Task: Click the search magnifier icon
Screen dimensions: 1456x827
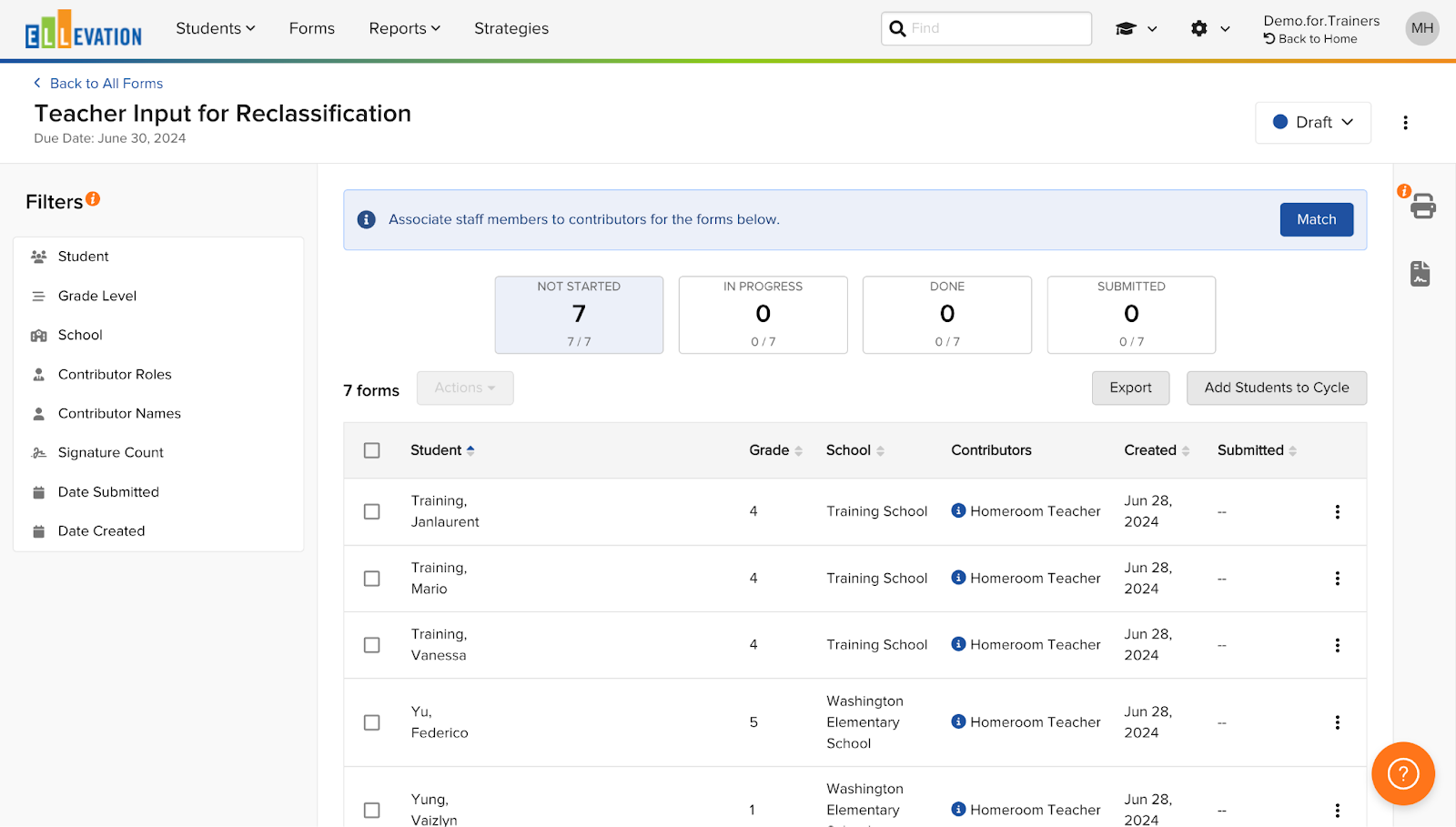Action: click(897, 28)
